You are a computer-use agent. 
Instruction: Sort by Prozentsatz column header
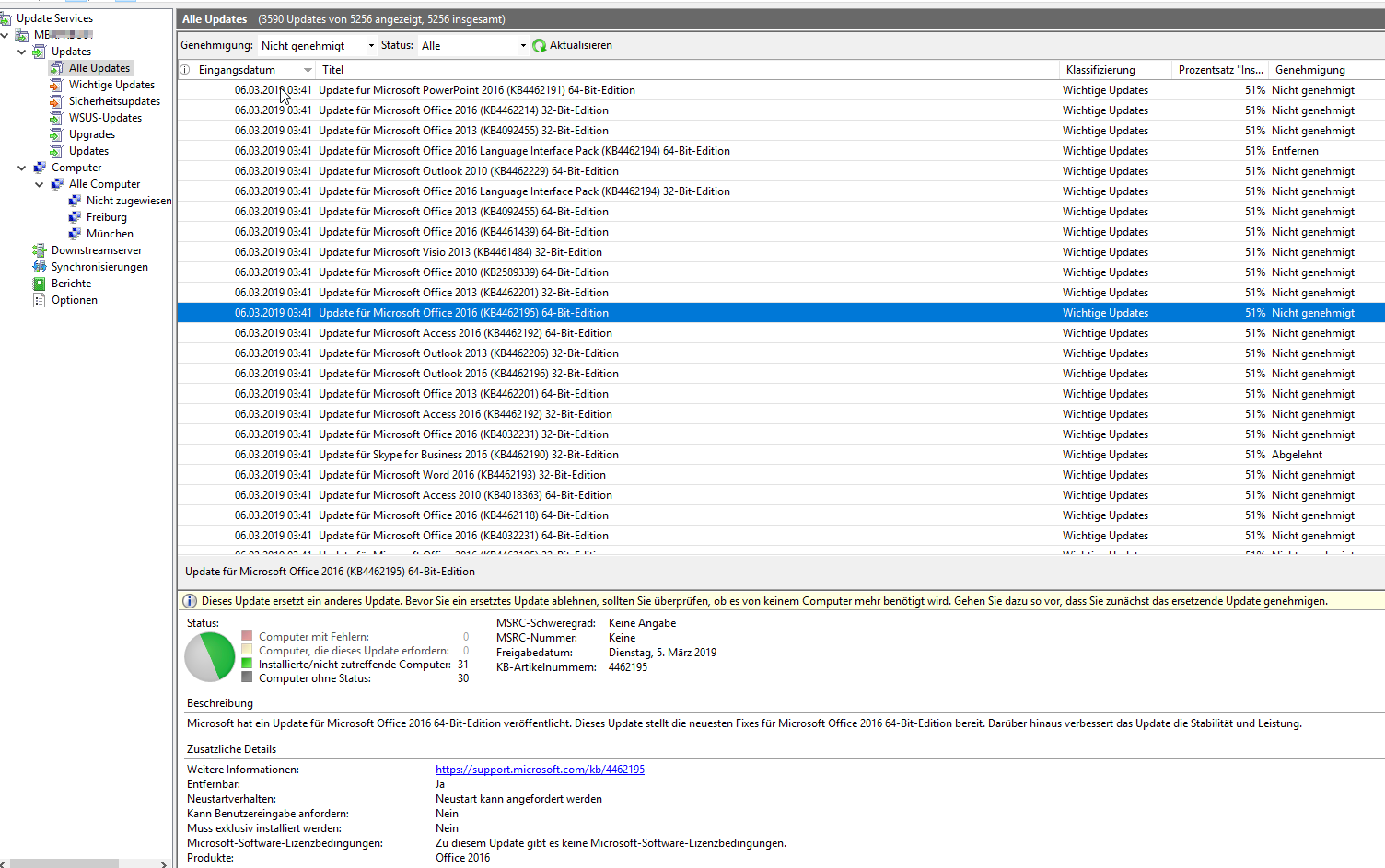point(1220,70)
